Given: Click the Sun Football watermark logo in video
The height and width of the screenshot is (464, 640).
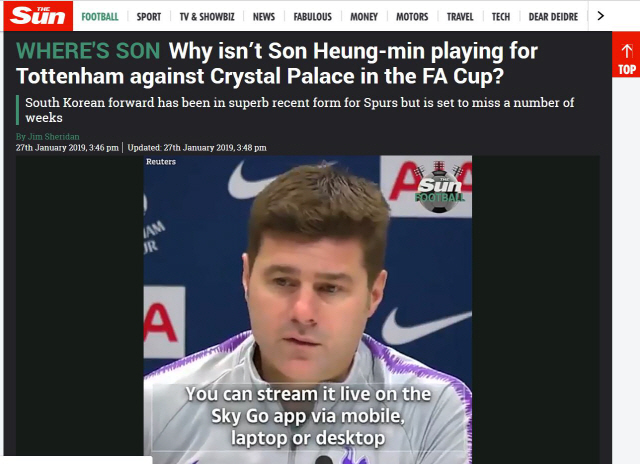Looking at the screenshot, I should point(439,187).
